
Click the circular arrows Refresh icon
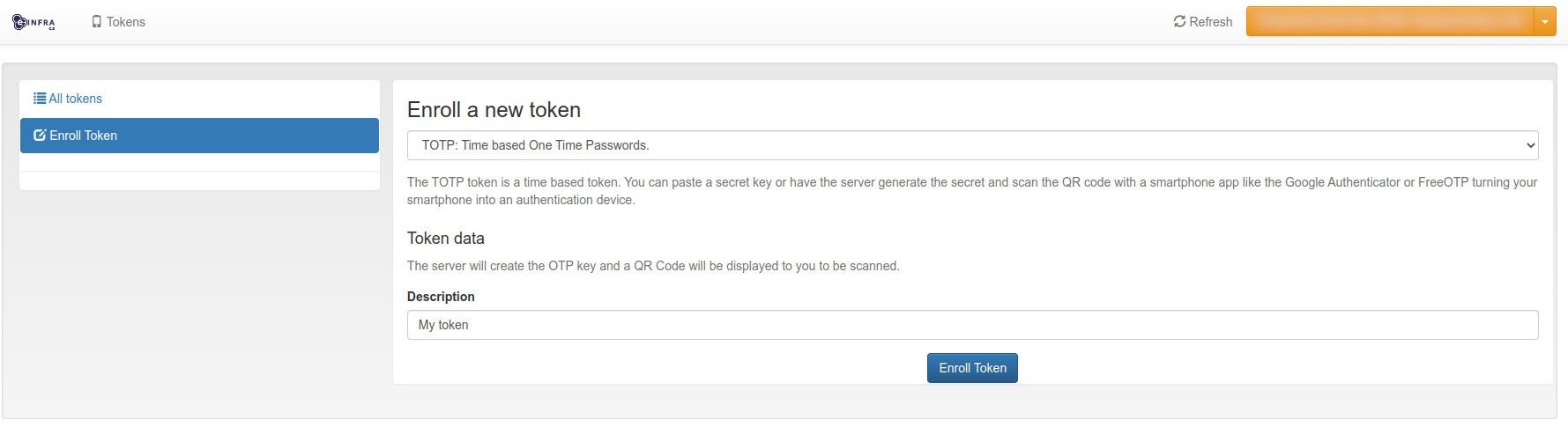coord(1179,21)
